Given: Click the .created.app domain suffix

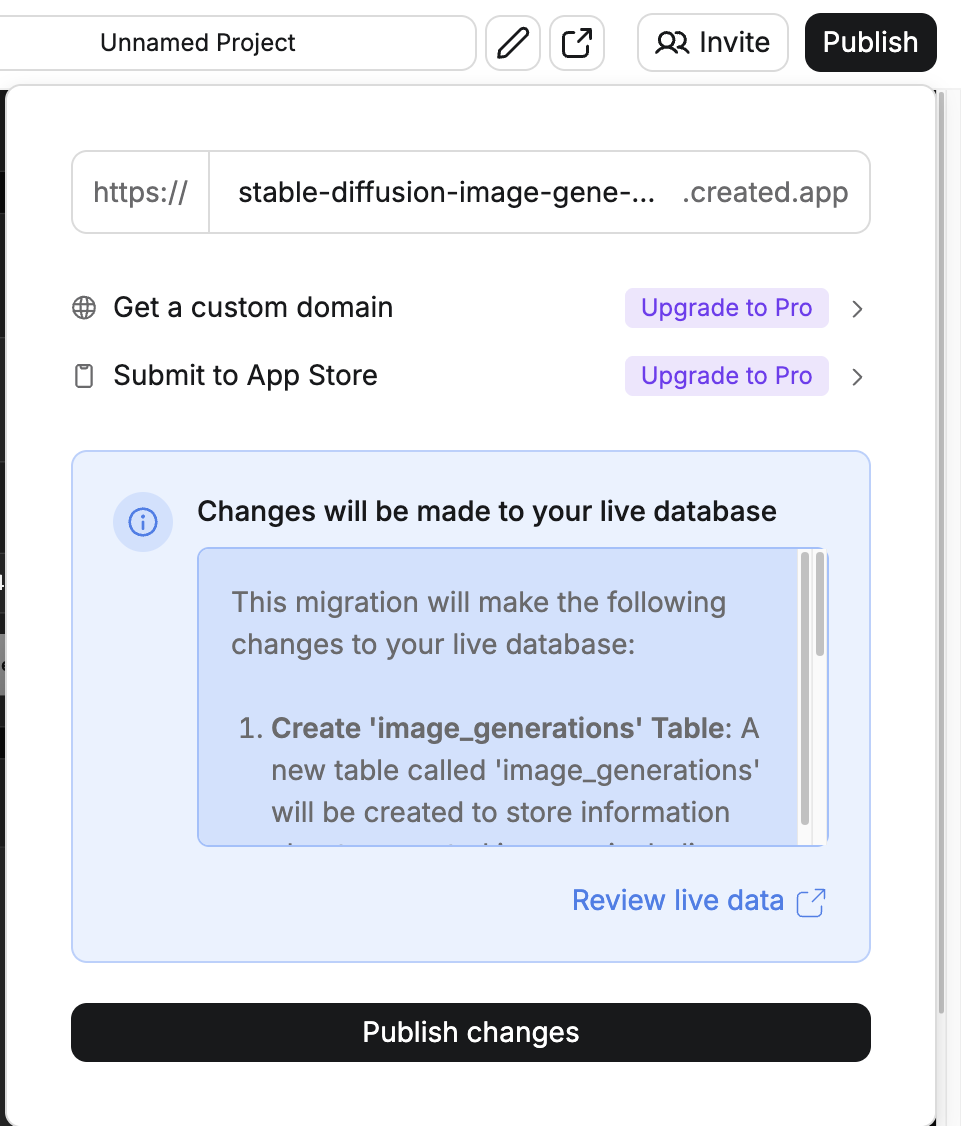Looking at the screenshot, I should tap(766, 192).
